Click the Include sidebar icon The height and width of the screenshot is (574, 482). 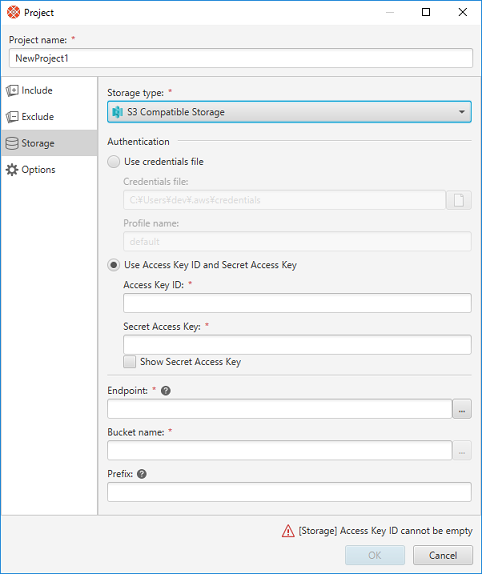pos(12,90)
